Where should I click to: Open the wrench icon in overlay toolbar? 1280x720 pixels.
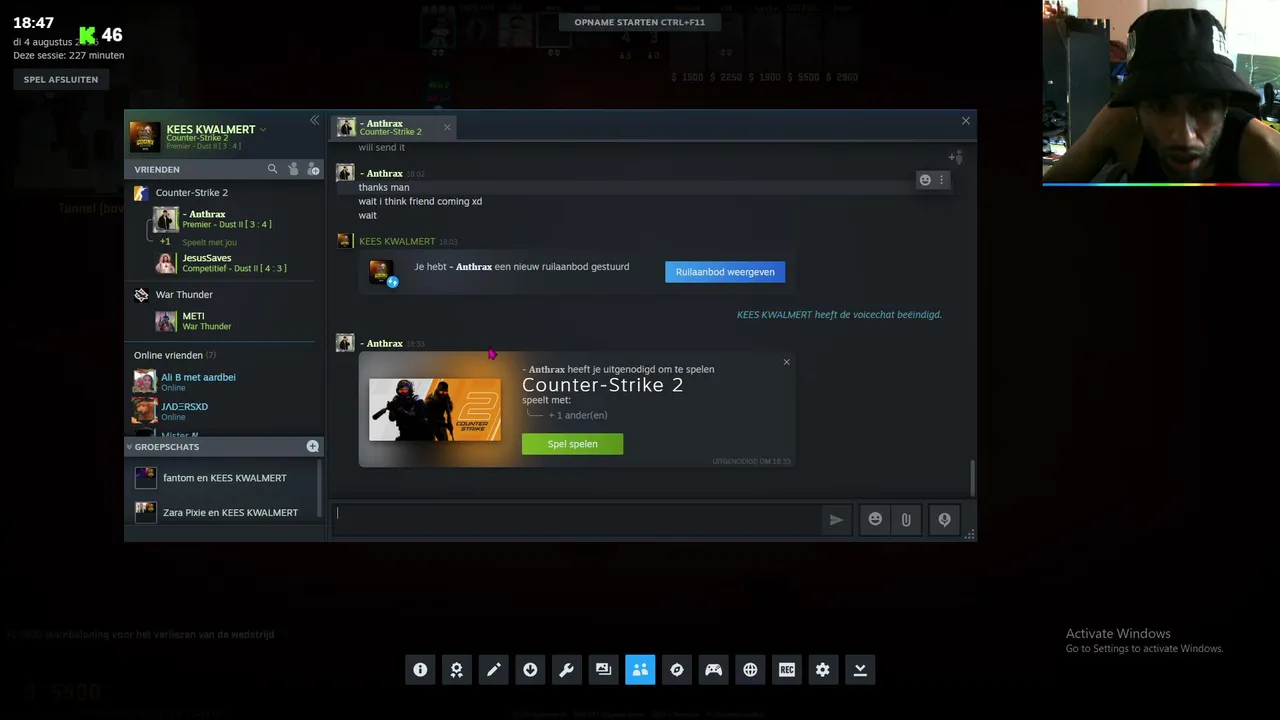(x=567, y=670)
